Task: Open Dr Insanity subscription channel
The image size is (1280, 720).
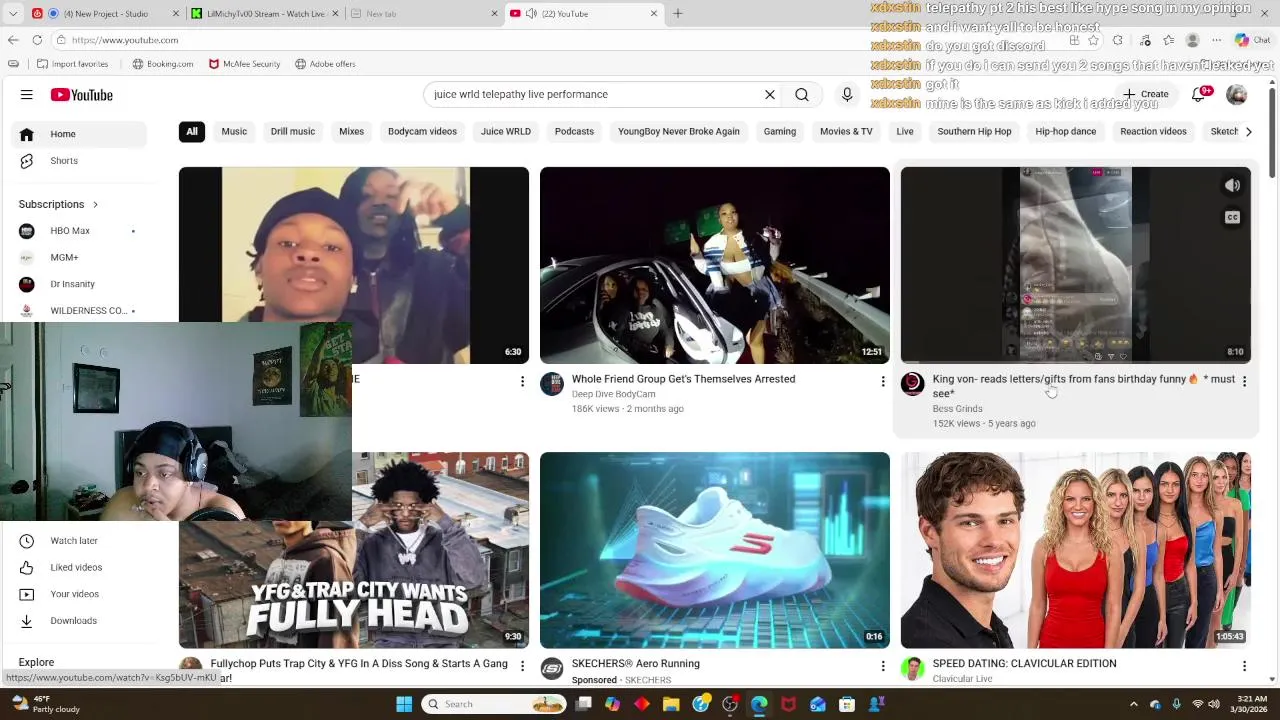Action: click(80, 284)
